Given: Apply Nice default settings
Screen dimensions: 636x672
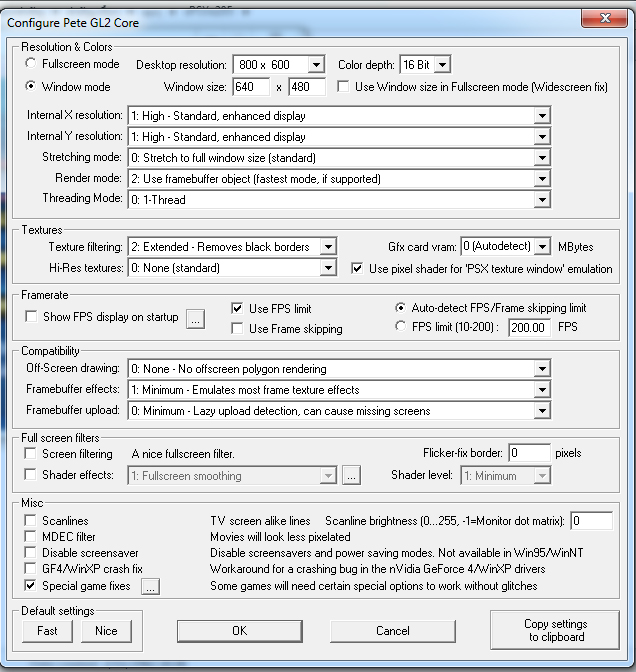Looking at the screenshot, I should pyautogui.click(x=106, y=631).
